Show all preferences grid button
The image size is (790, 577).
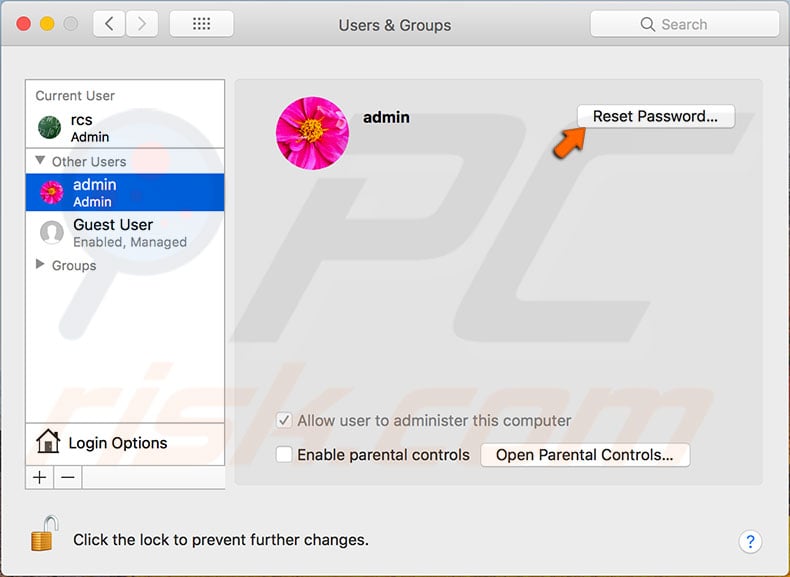(202, 24)
